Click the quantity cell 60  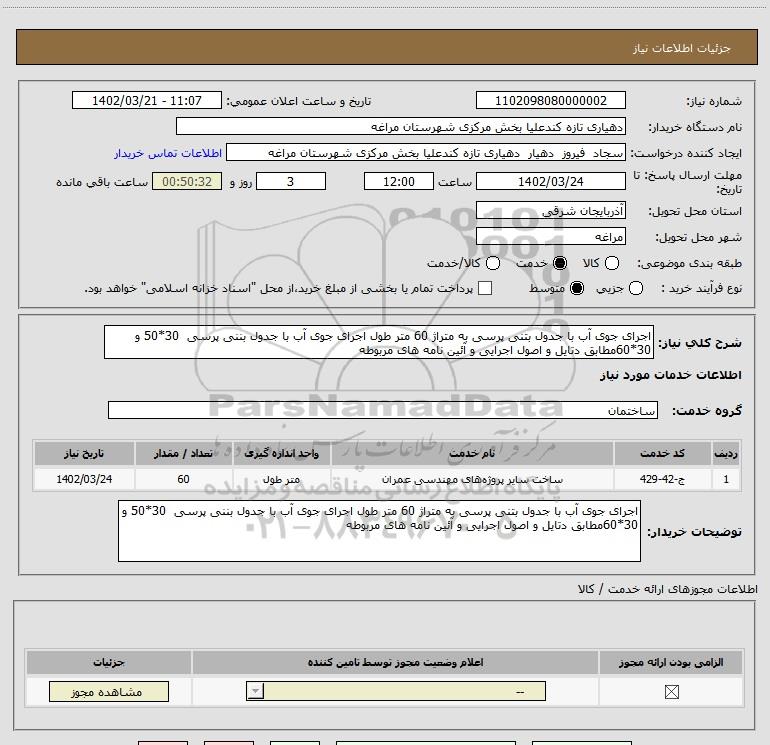tap(183, 479)
